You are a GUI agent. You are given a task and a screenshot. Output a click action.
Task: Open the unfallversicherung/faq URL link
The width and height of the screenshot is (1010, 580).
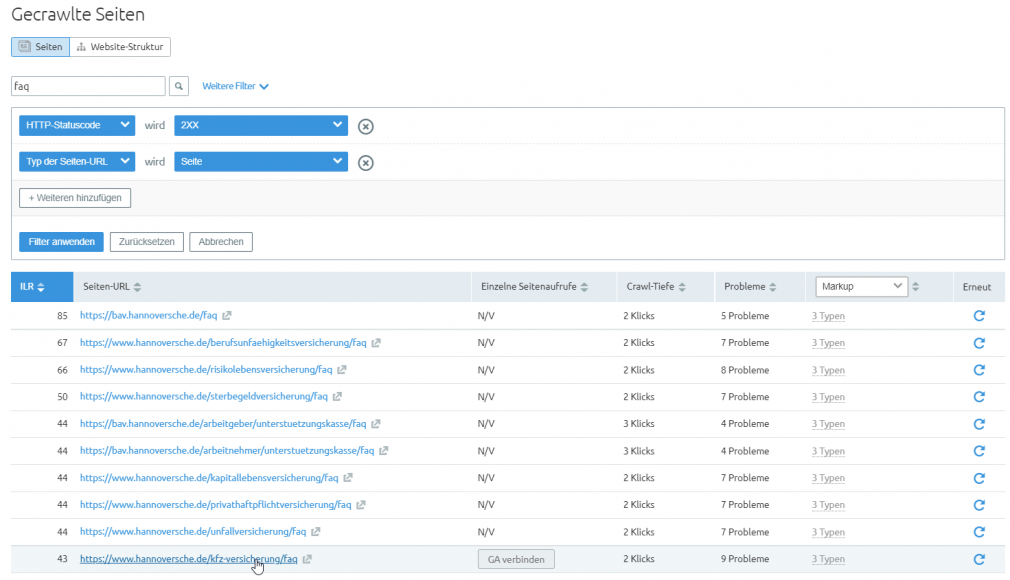193,532
